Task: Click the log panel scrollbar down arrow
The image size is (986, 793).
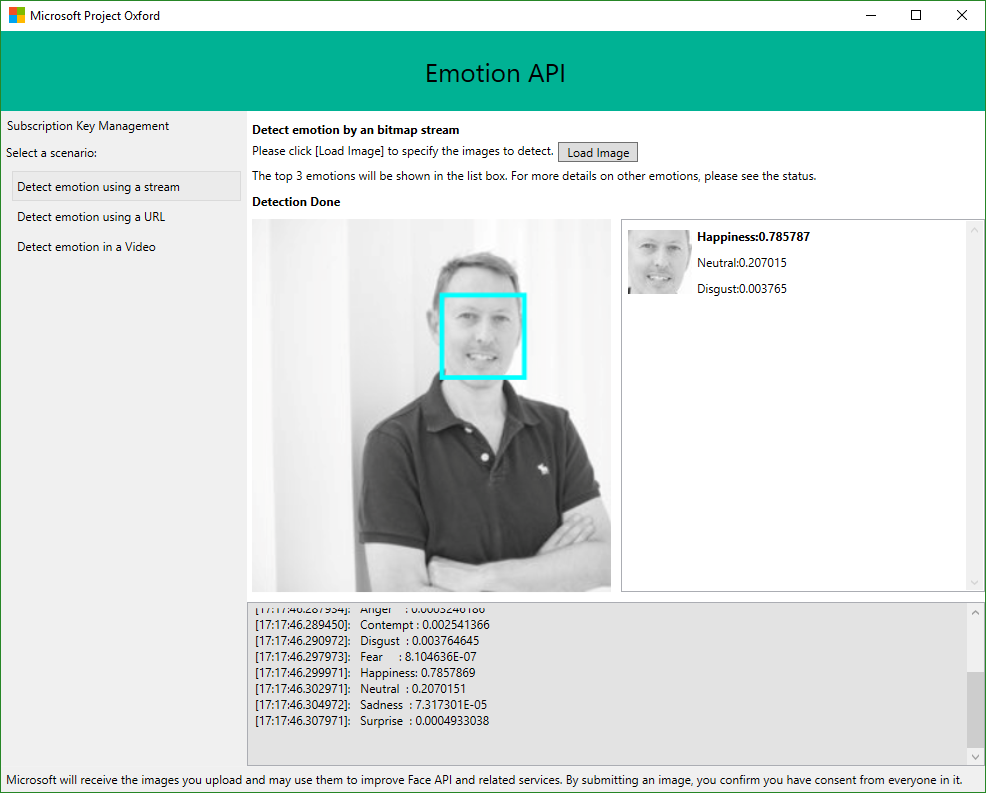Action: pos(975,756)
